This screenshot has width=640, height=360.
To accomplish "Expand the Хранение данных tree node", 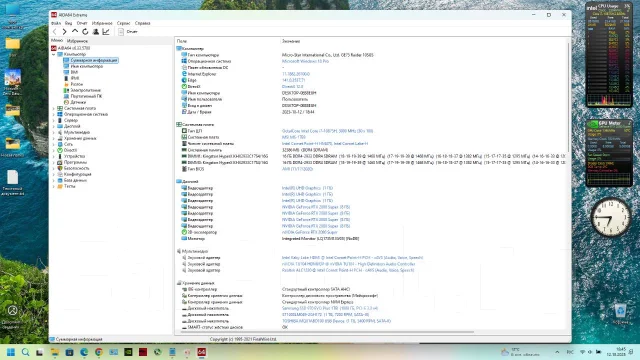I will (x=53, y=138).
